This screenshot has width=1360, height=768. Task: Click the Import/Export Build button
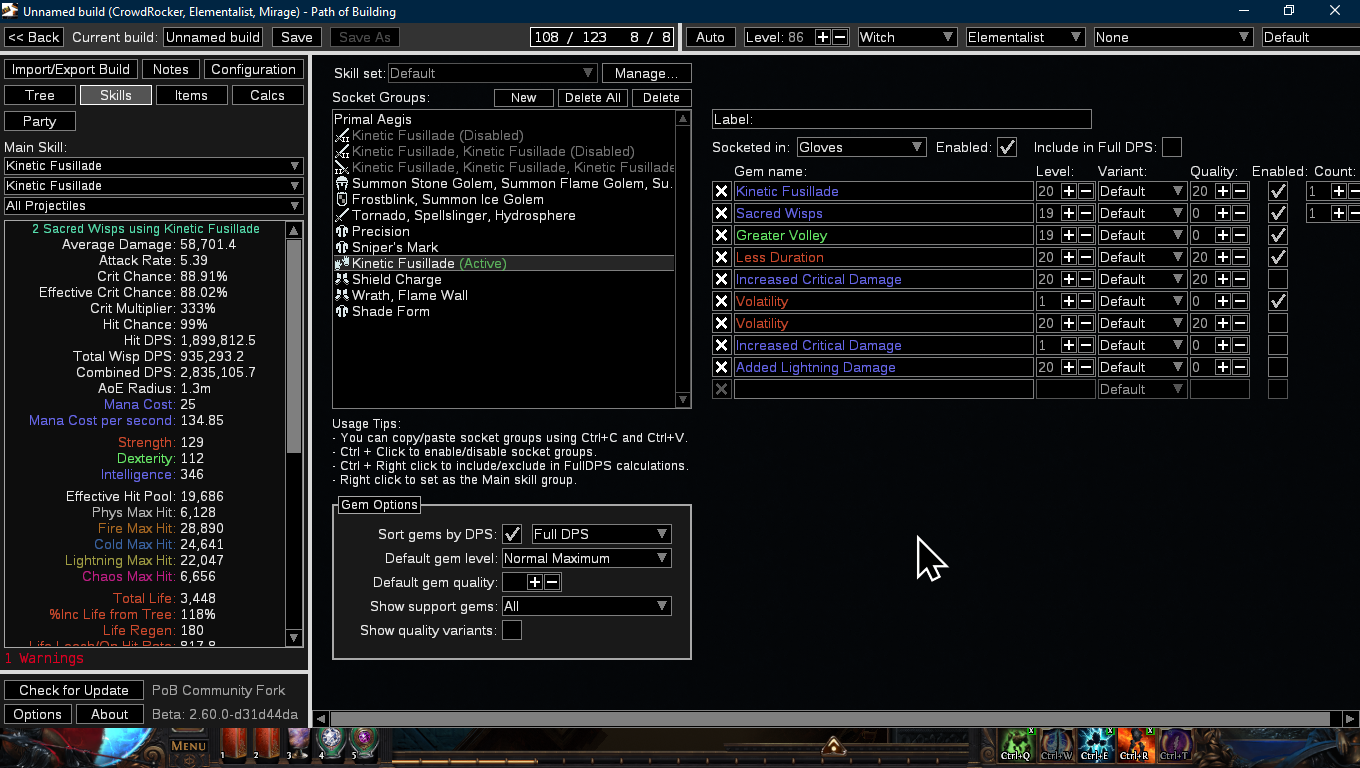[x=71, y=69]
